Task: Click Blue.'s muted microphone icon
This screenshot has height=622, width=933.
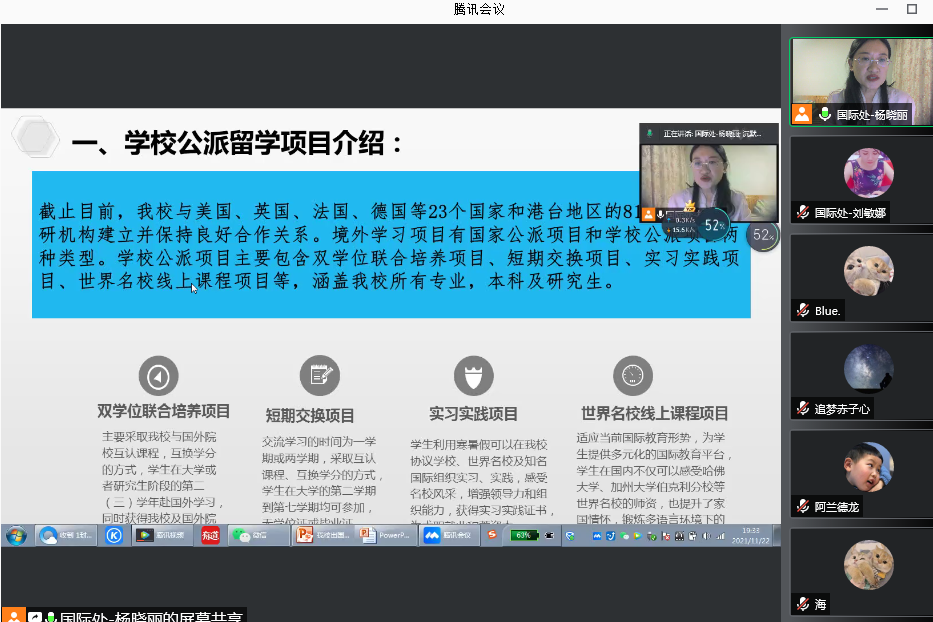Action: pyautogui.click(x=802, y=311)
